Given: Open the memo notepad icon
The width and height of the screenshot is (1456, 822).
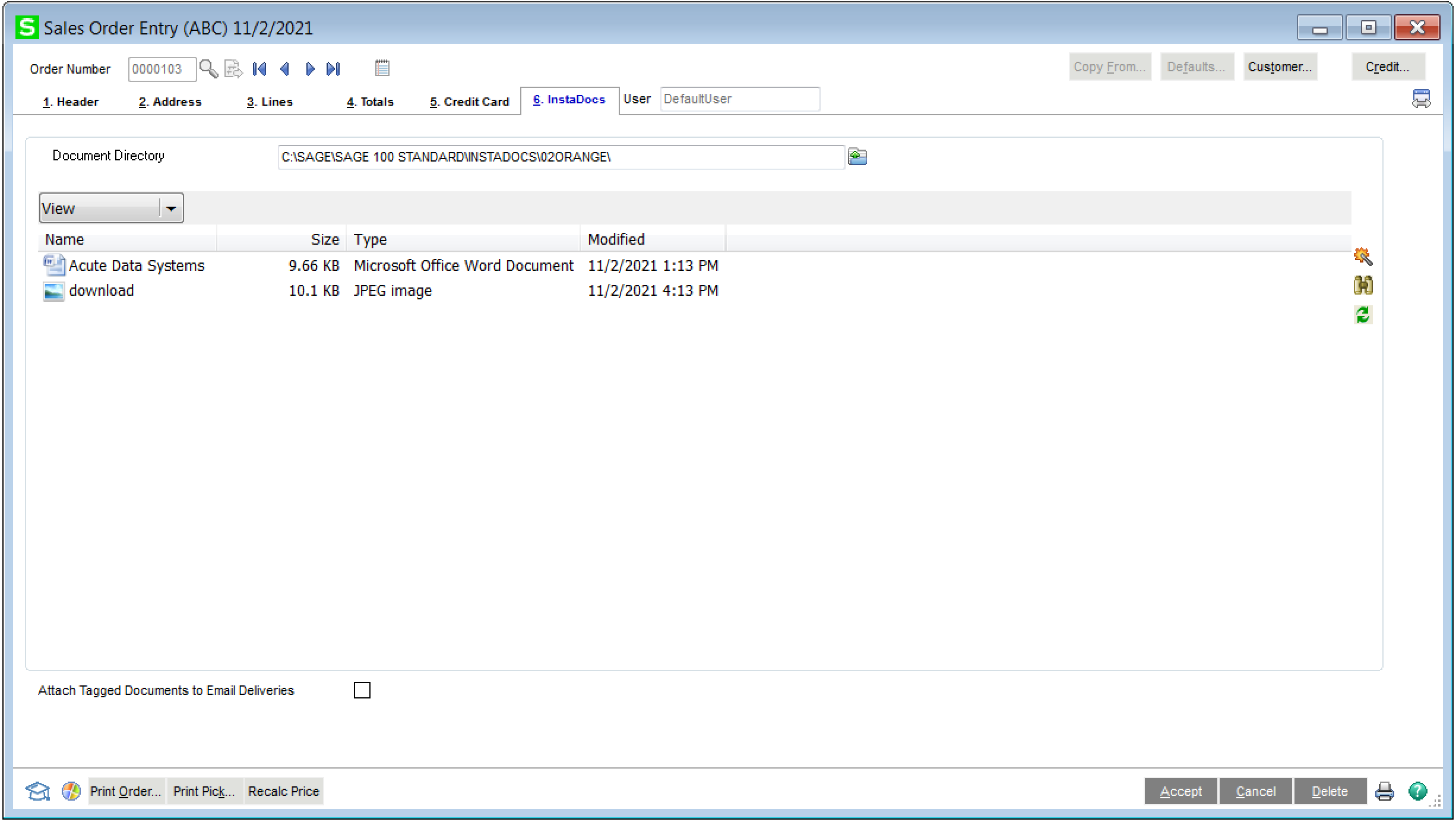Looking at the screenshot, I should tap(382, 68).
